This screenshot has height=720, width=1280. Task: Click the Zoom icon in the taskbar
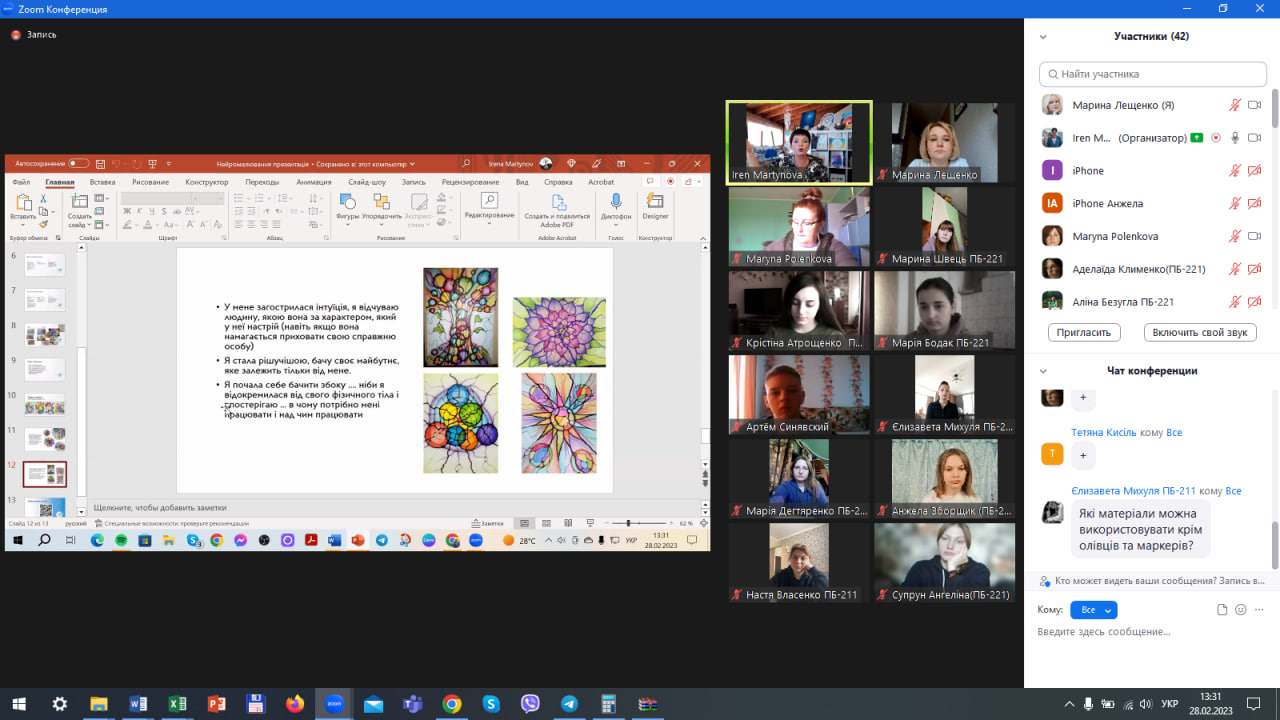(334, 704)
